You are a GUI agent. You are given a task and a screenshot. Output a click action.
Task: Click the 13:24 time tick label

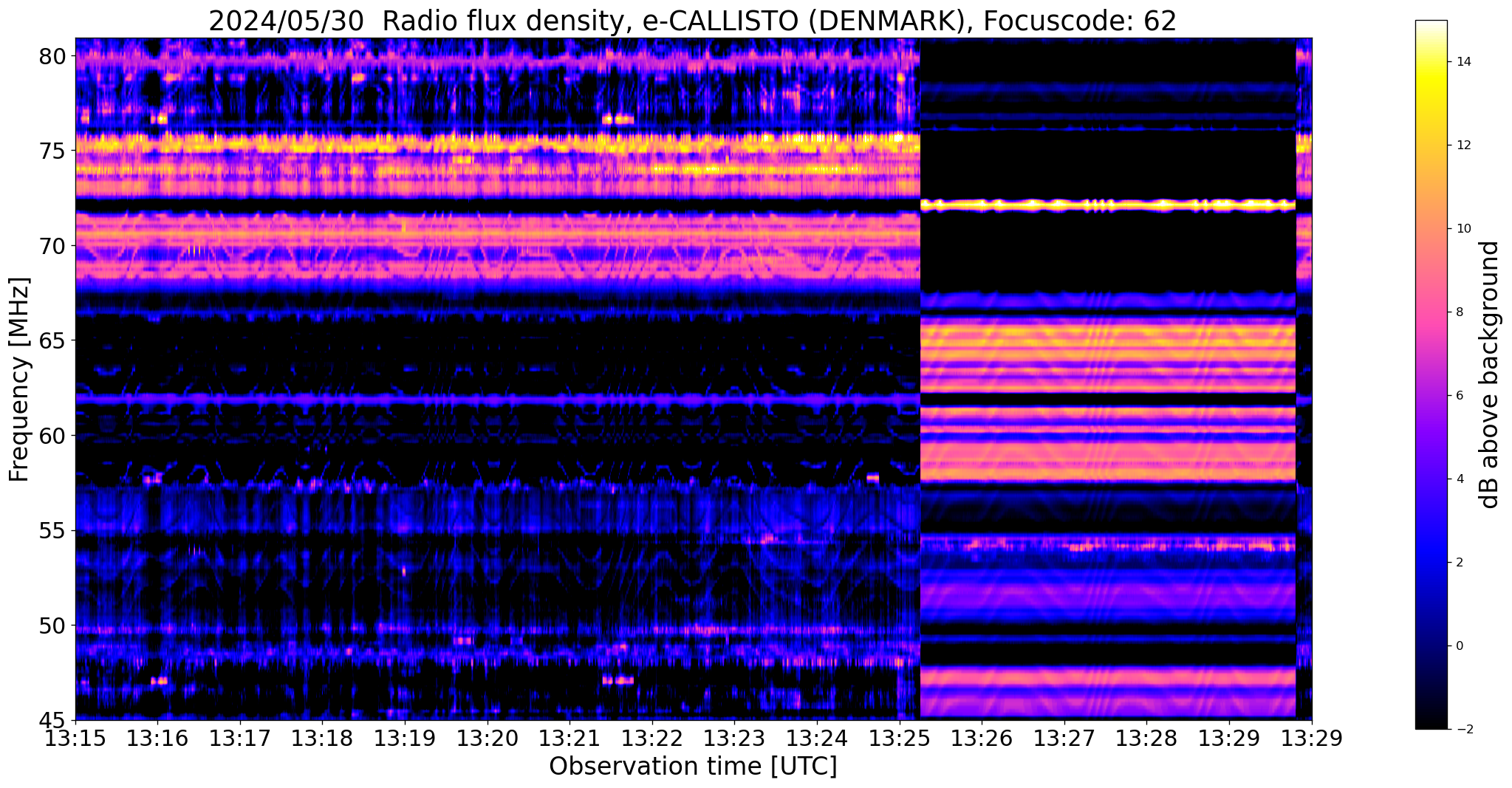click(x=817, y=739)
